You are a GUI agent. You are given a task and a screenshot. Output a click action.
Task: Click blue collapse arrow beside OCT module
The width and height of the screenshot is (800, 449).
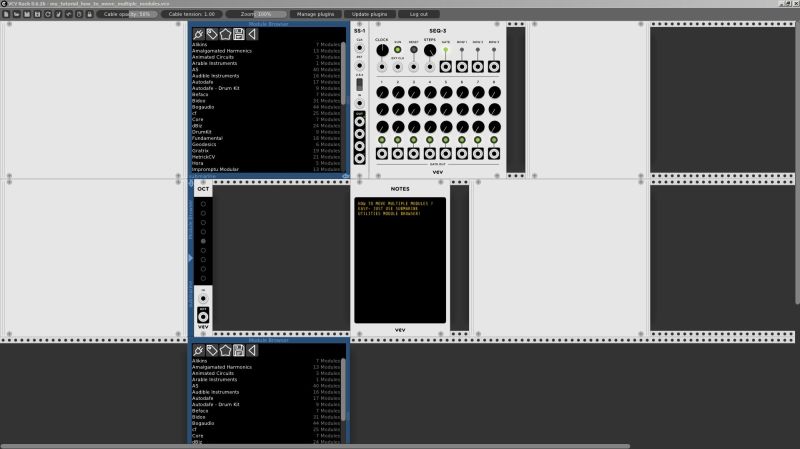[191, 258]
